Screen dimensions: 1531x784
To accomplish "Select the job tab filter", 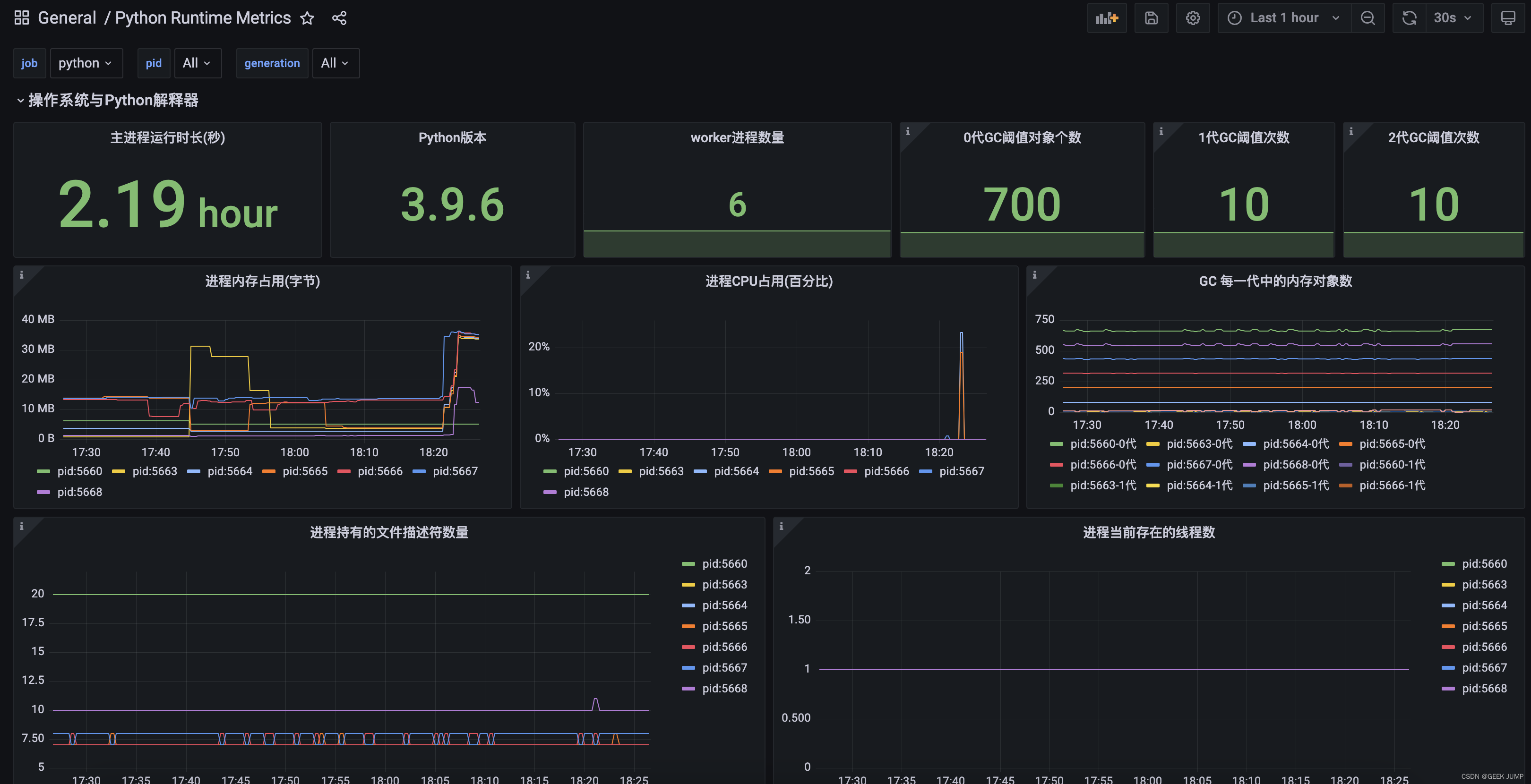I will 29,62.
